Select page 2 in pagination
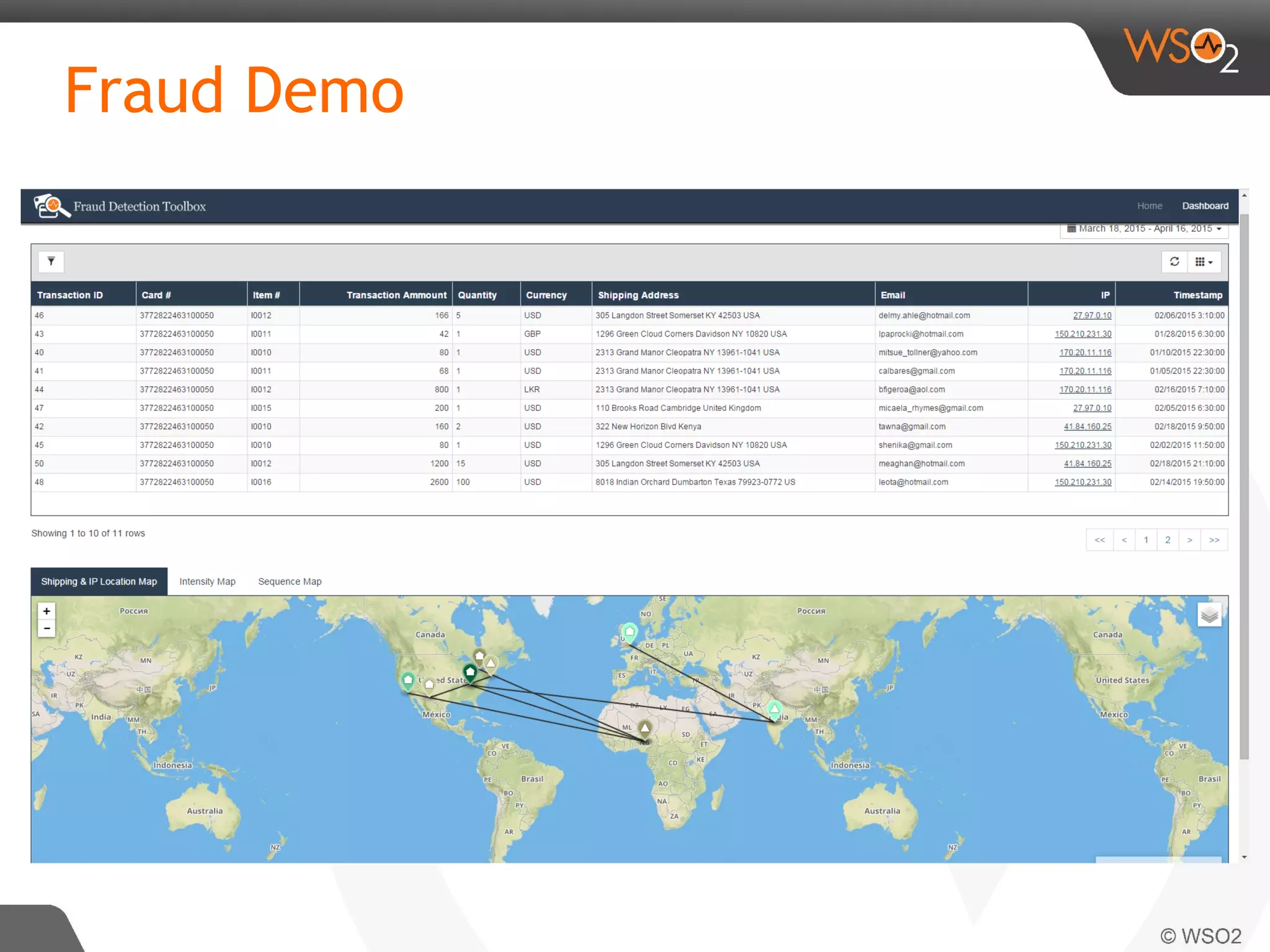1270x952 pixels. (1168, 540)
